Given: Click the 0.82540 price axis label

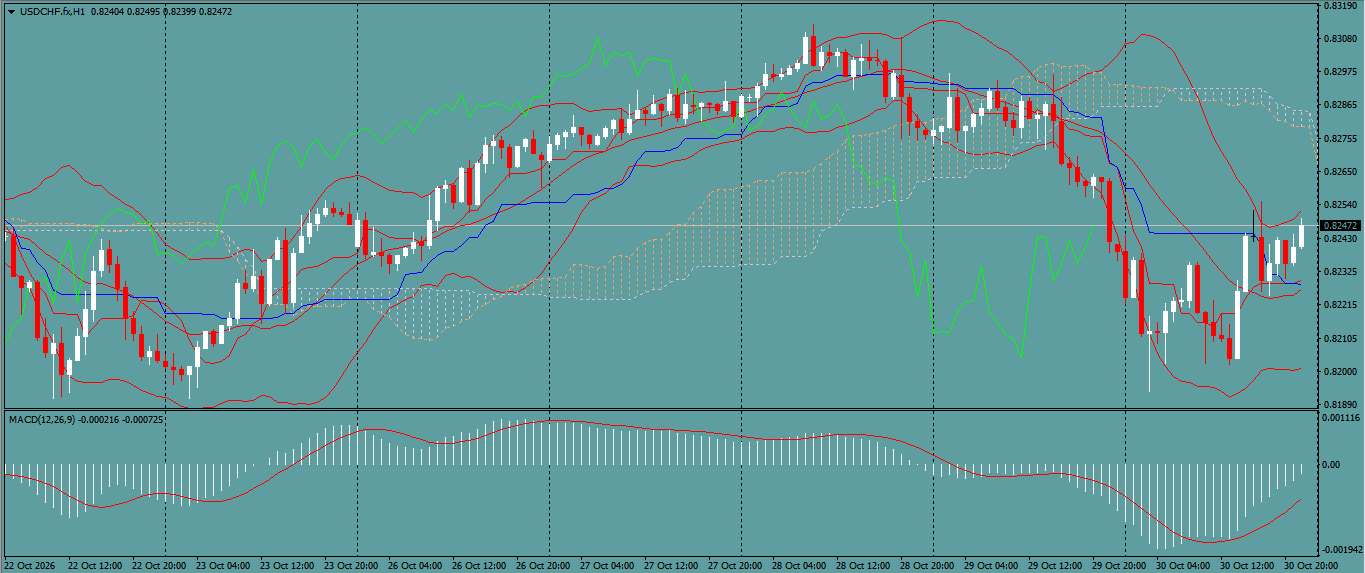Looking at the screenshot, I should [1339, 205].
